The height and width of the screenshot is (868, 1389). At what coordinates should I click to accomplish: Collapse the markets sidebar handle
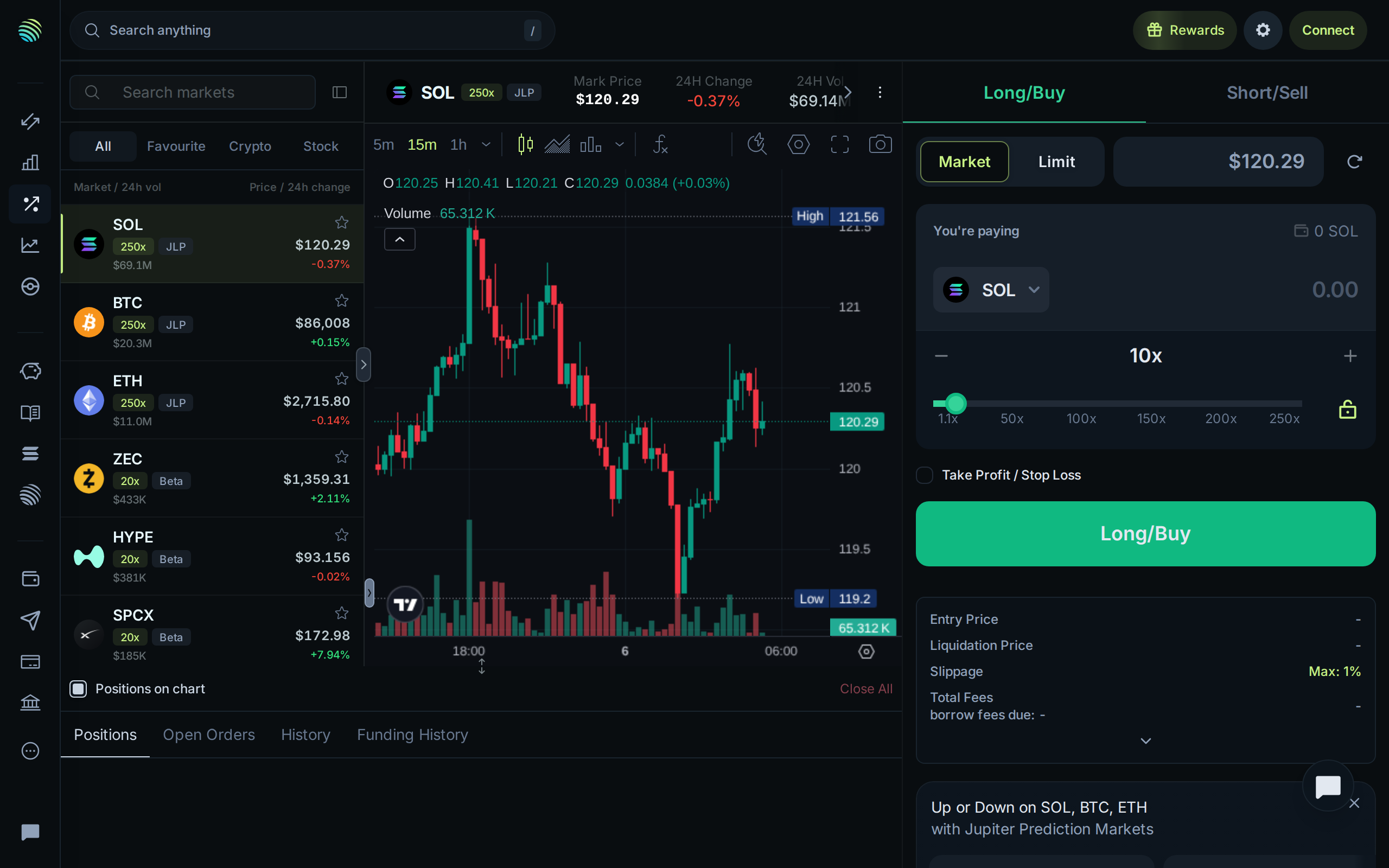click(364, 365)
